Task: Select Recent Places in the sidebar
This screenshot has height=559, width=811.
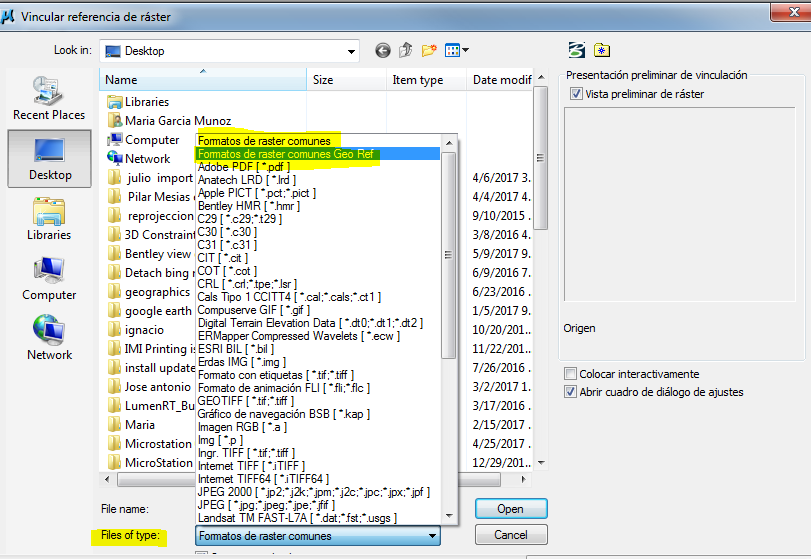Action: pyautogui.click(x=49, y=98)
